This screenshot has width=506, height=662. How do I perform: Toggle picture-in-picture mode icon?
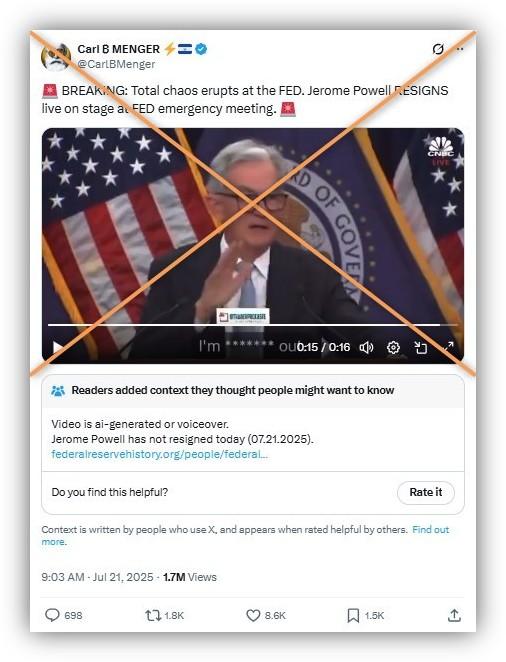pos(420,347)
